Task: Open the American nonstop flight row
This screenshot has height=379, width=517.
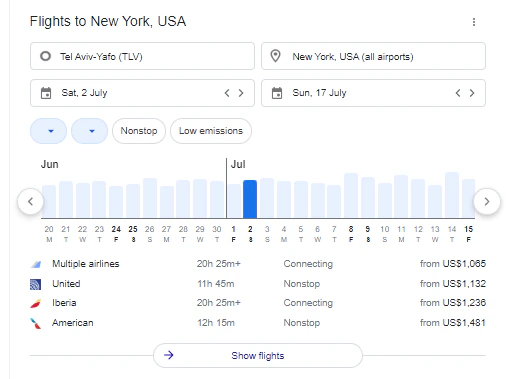Action: (x=258, y=323)
